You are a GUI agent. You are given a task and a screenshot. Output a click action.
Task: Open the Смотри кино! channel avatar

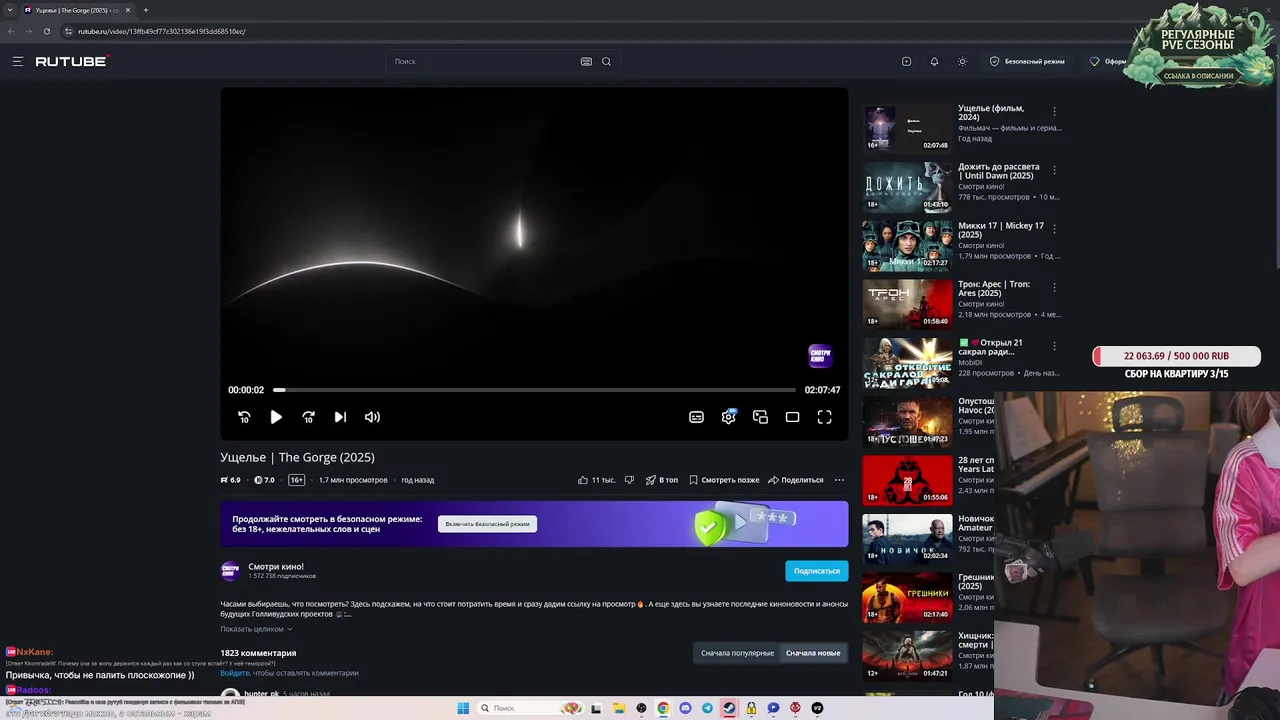point(231,571)
